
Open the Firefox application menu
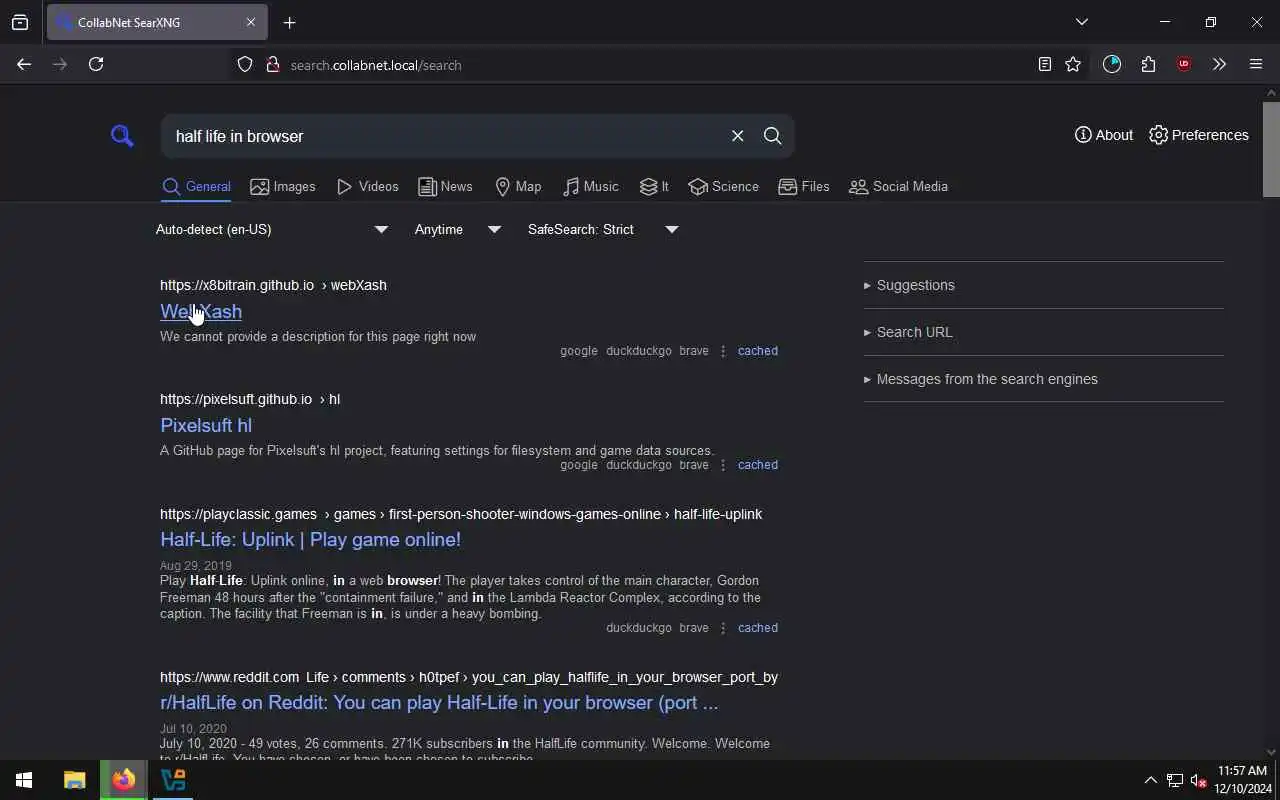click(1256, 64)
